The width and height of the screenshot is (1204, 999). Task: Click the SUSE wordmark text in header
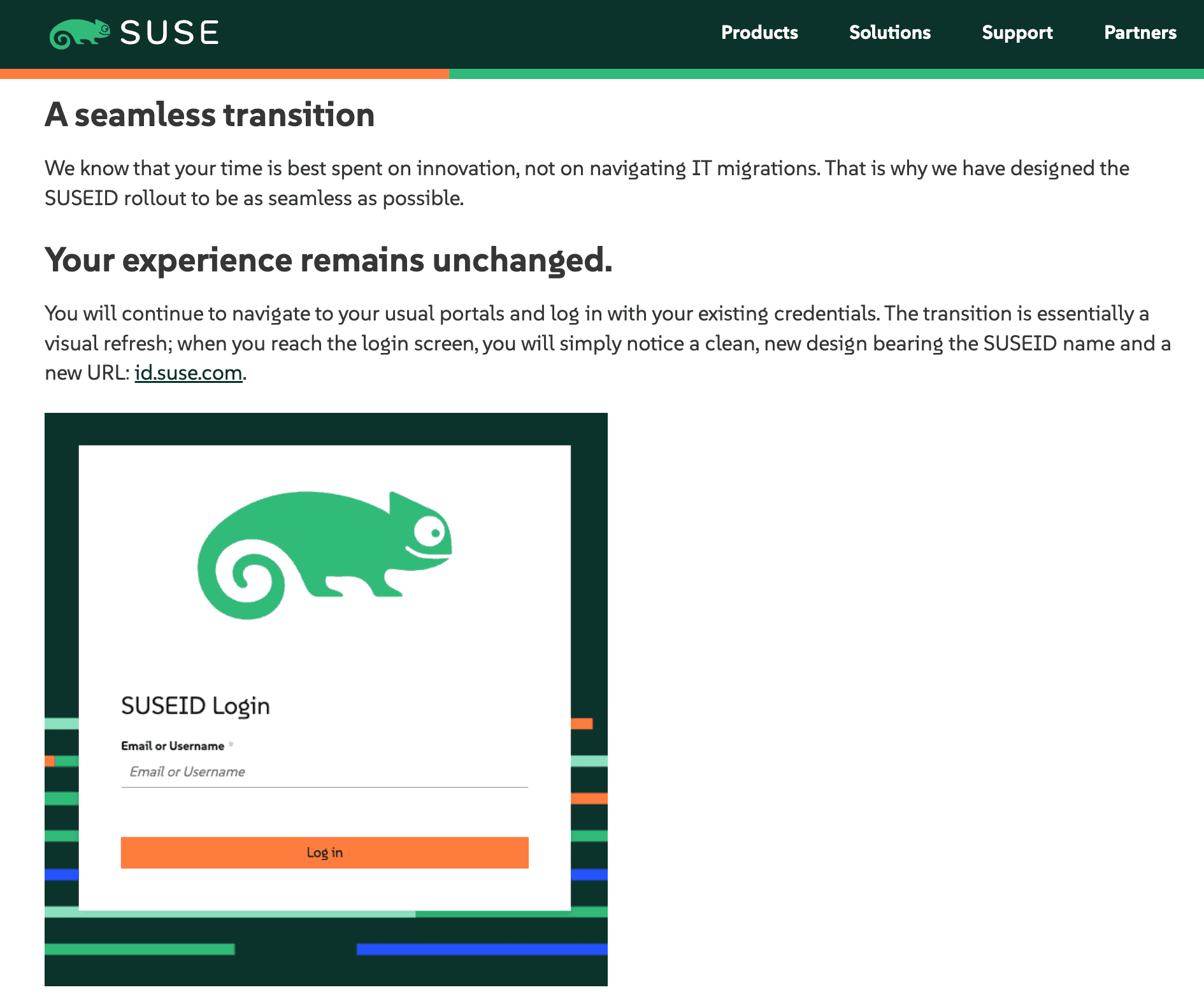click(x=169, y=33)
